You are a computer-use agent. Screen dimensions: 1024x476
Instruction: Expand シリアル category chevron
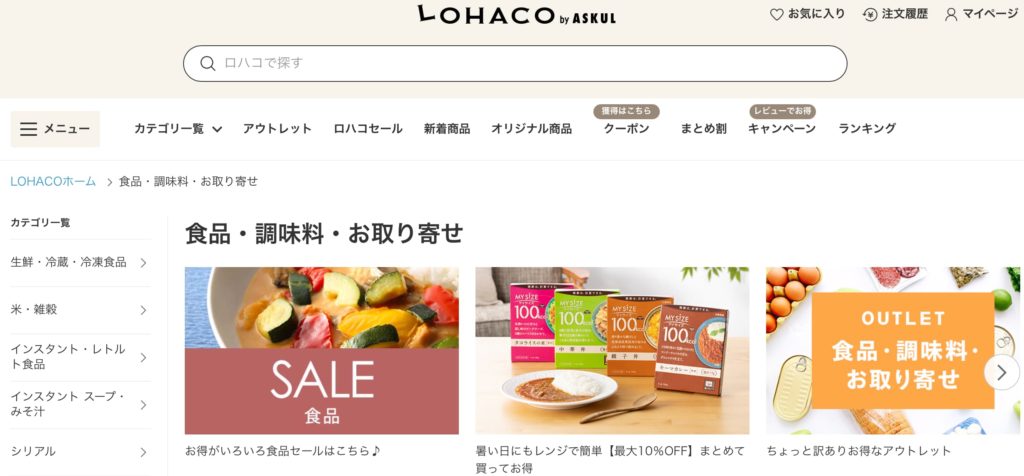(x=144, y=452)
